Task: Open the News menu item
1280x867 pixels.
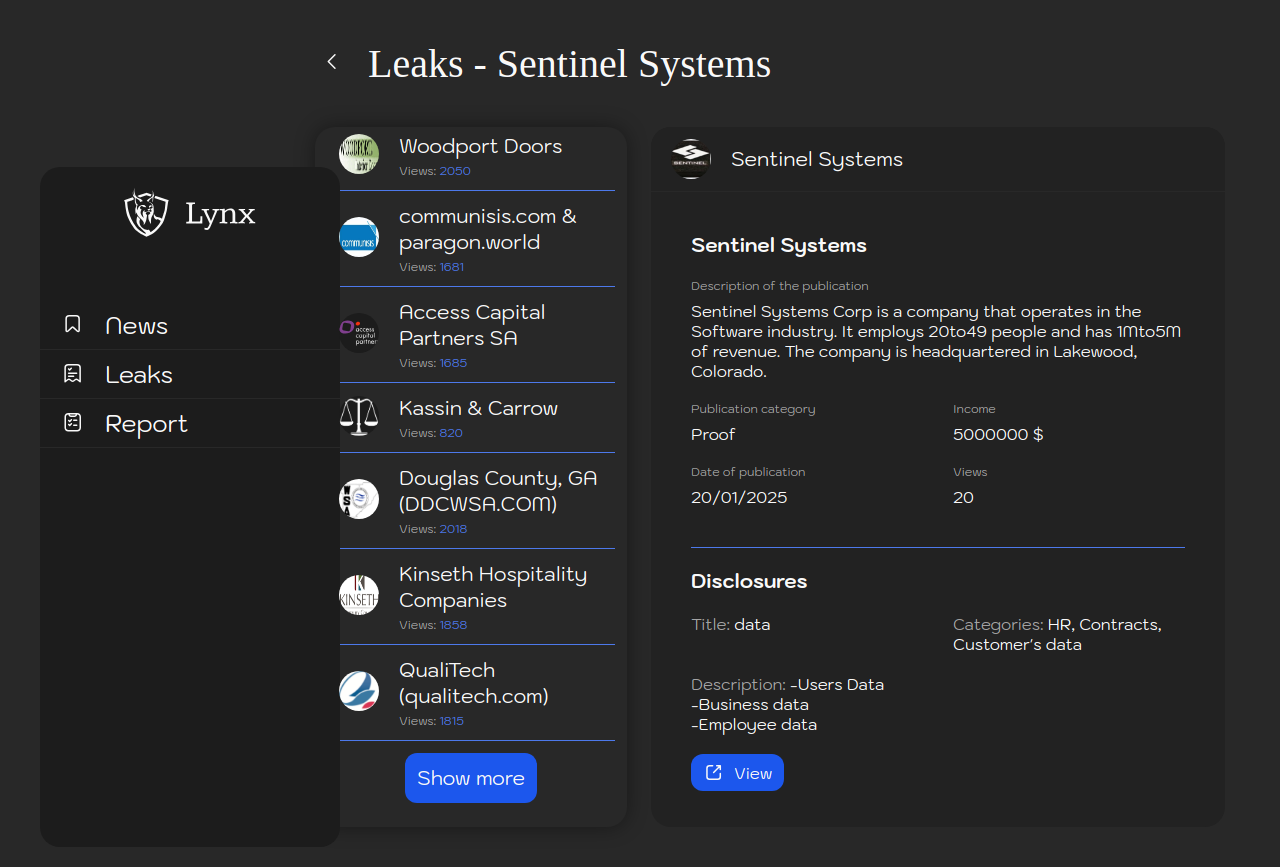Action: tap(136, 326)
